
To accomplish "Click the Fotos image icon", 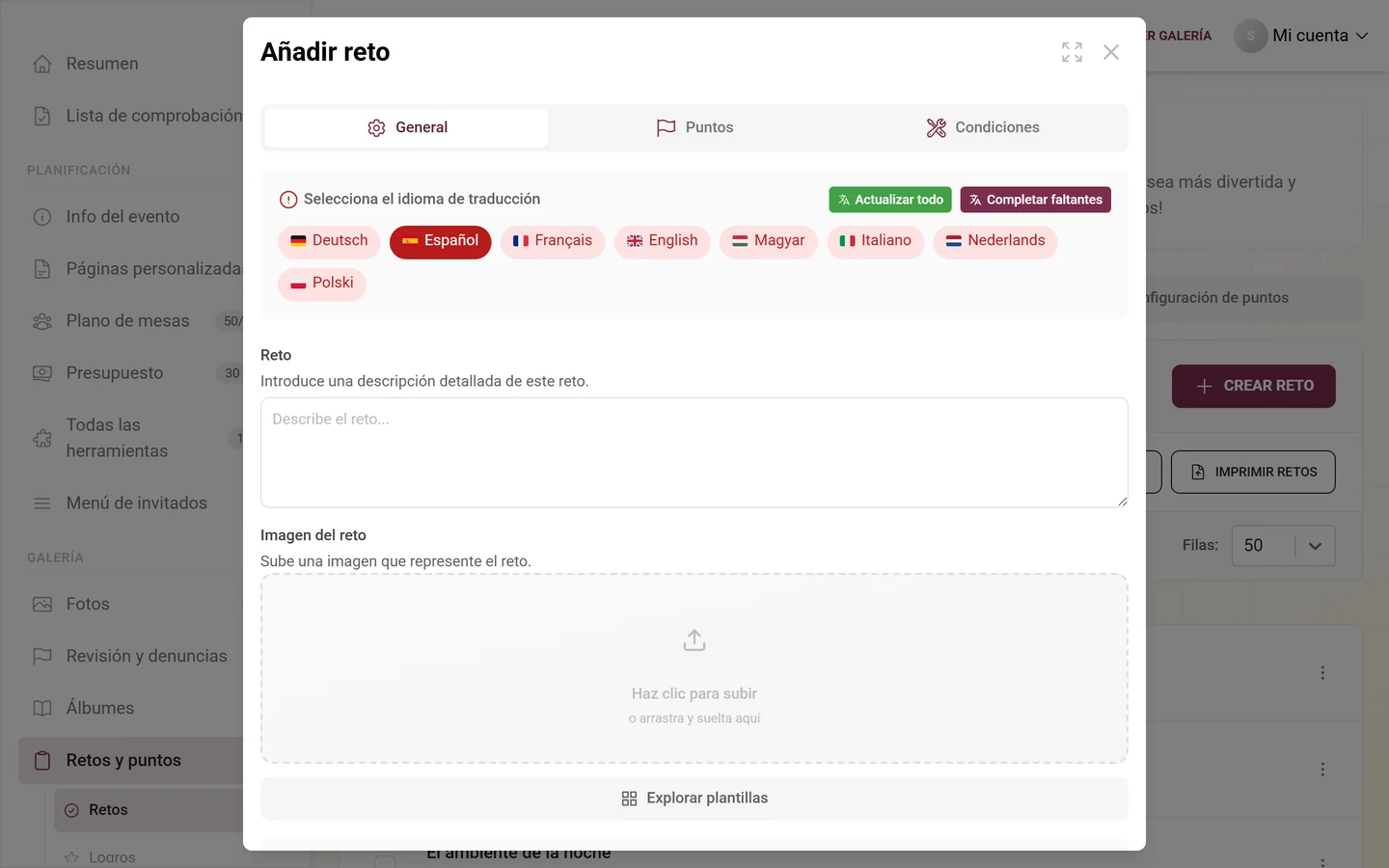I will click(x=42, y=604).
